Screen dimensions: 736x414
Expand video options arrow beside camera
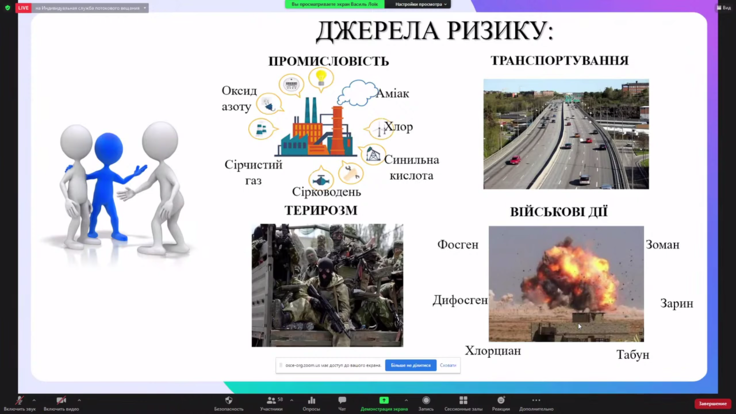79,400
